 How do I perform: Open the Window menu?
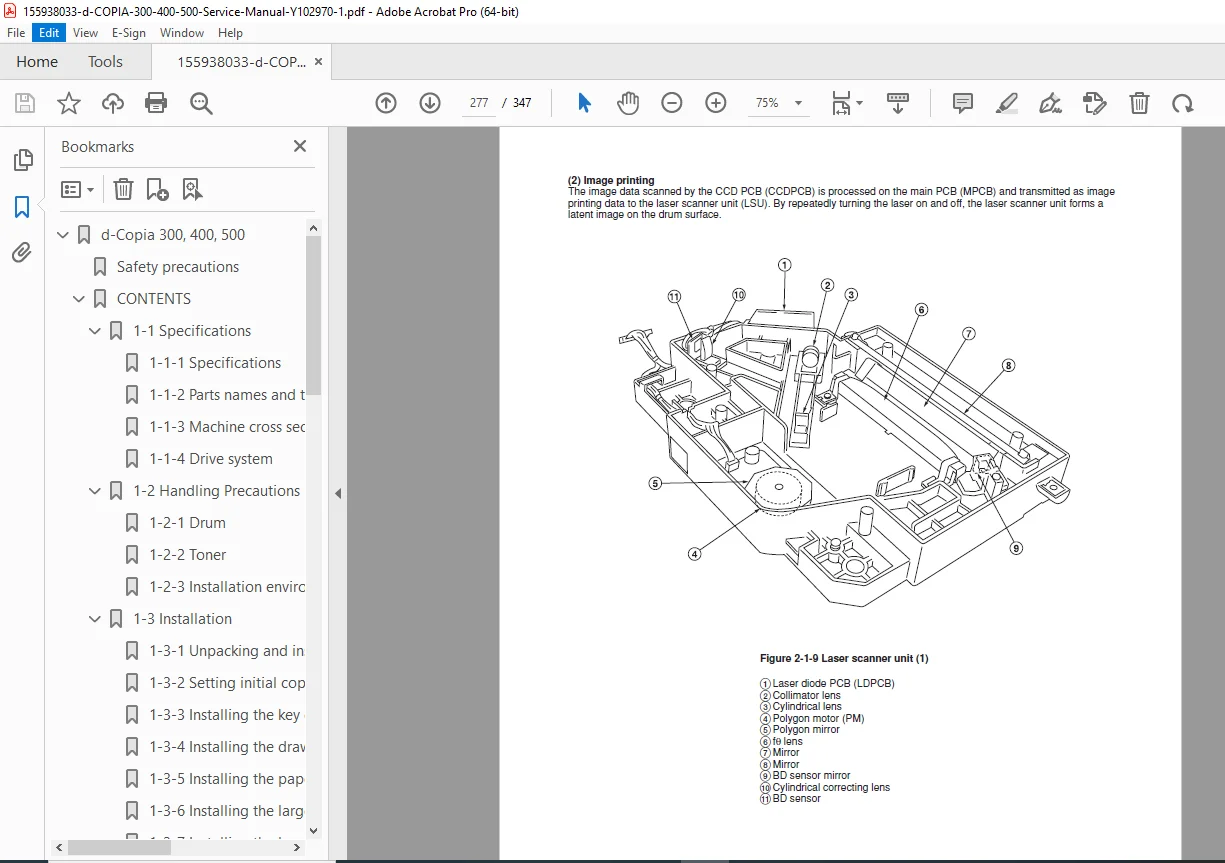182,33
